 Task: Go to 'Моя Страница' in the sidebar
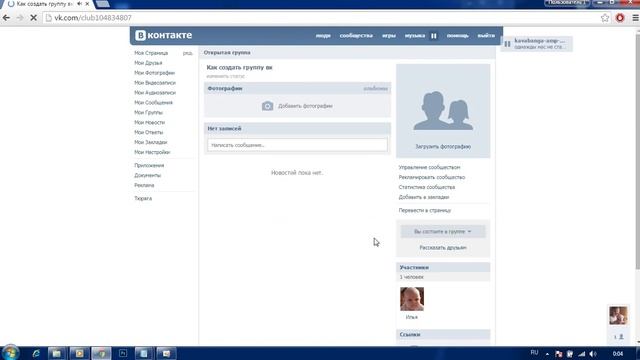151,53
